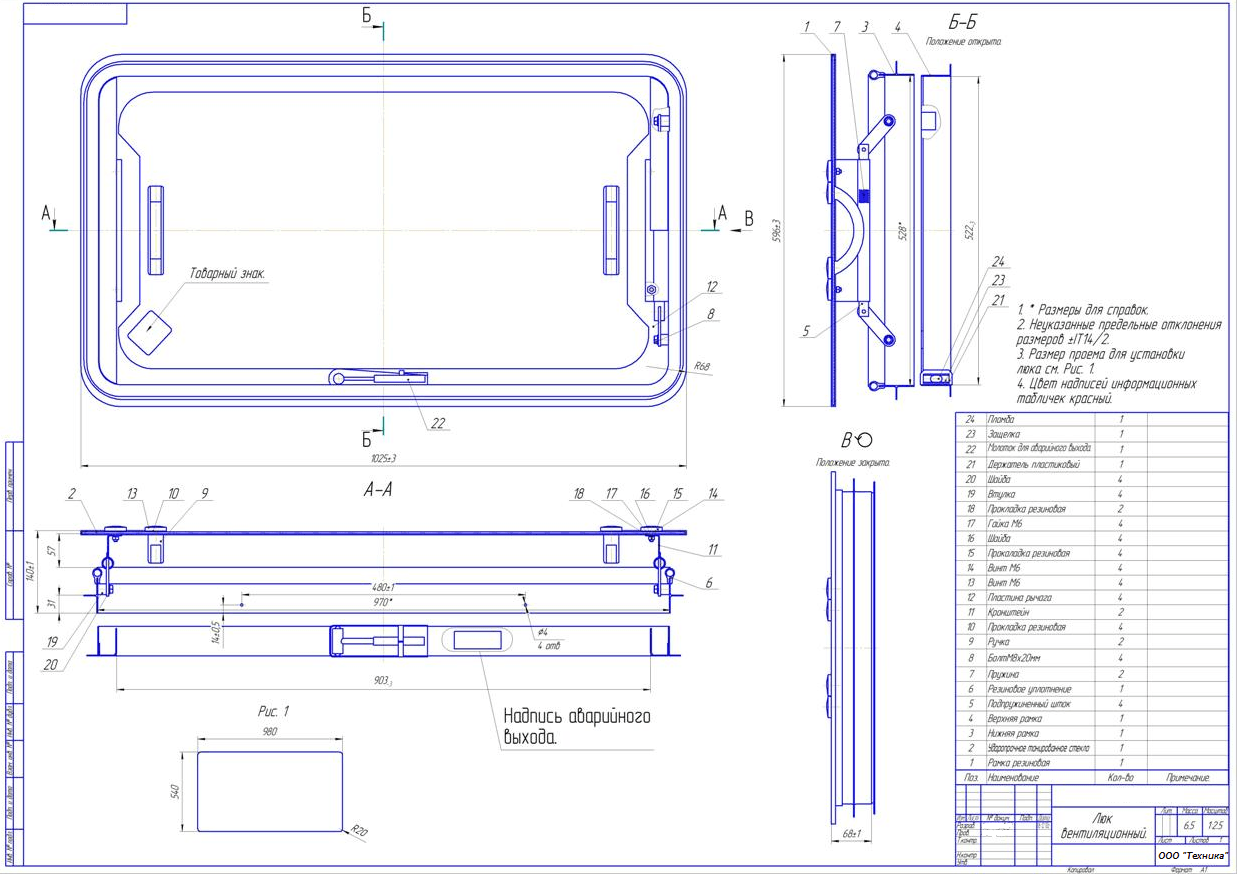This screenshot has height=878, width=1242.
Task: Select note 3 about 'Размер проема'
Action: pyautogui.click(x=1103, y=361)
